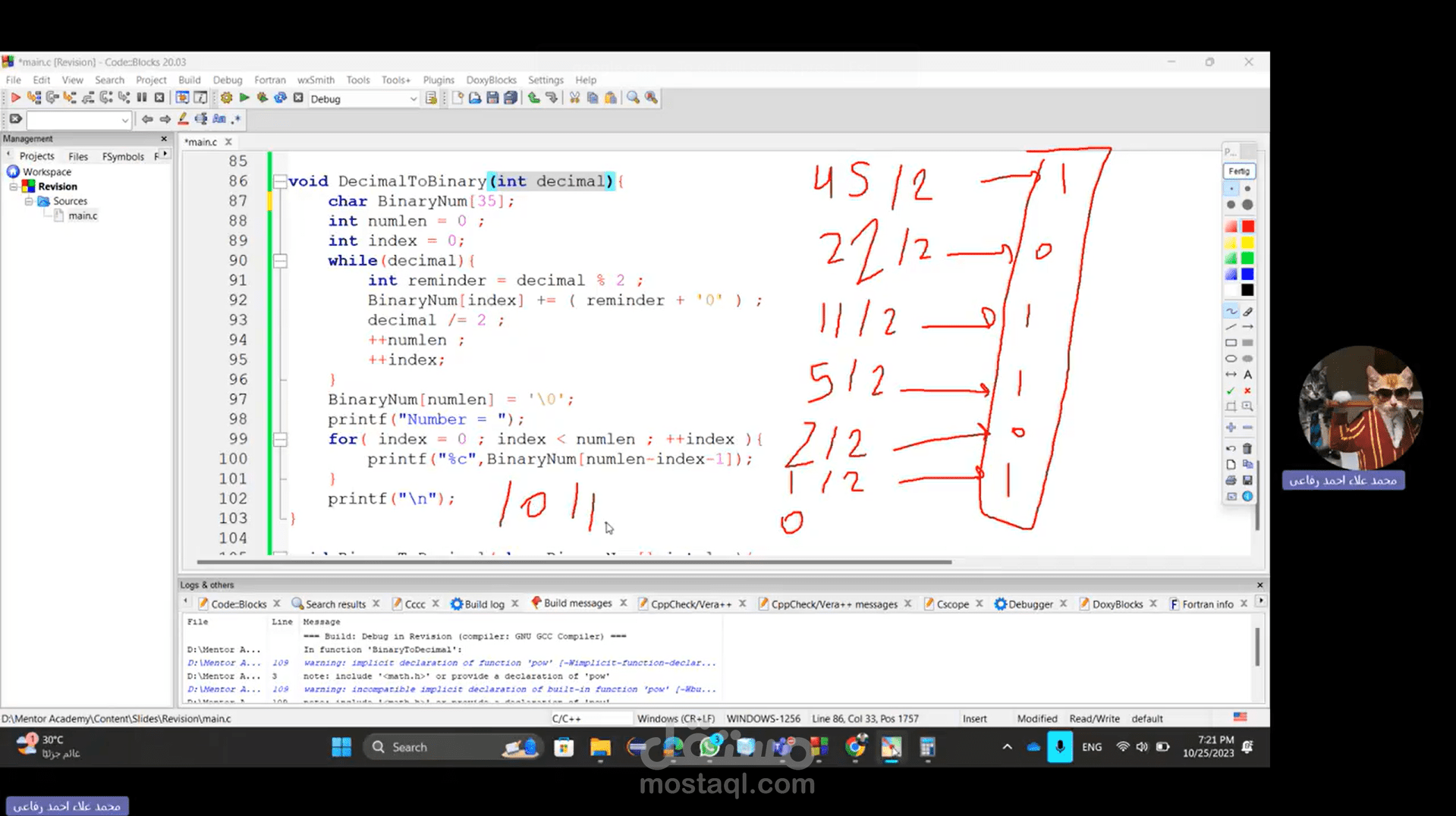Open the Build menu
The width and height of the screenshot is (1456, 816).
tap(189, 80)
